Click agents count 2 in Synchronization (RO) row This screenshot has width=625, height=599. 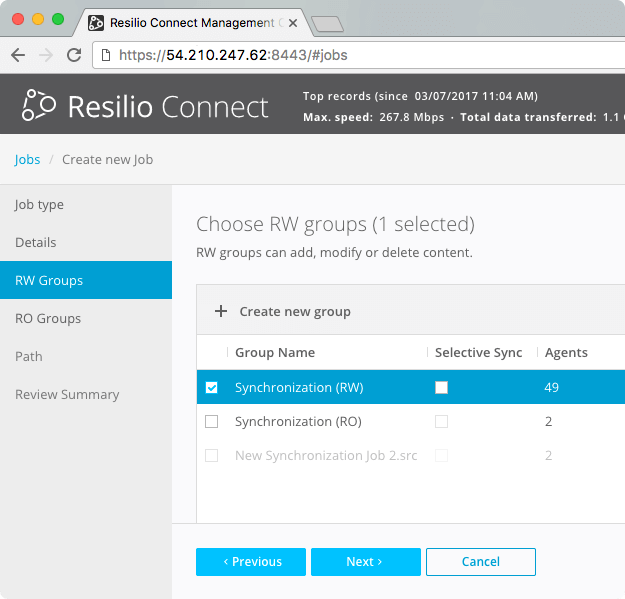548,421
